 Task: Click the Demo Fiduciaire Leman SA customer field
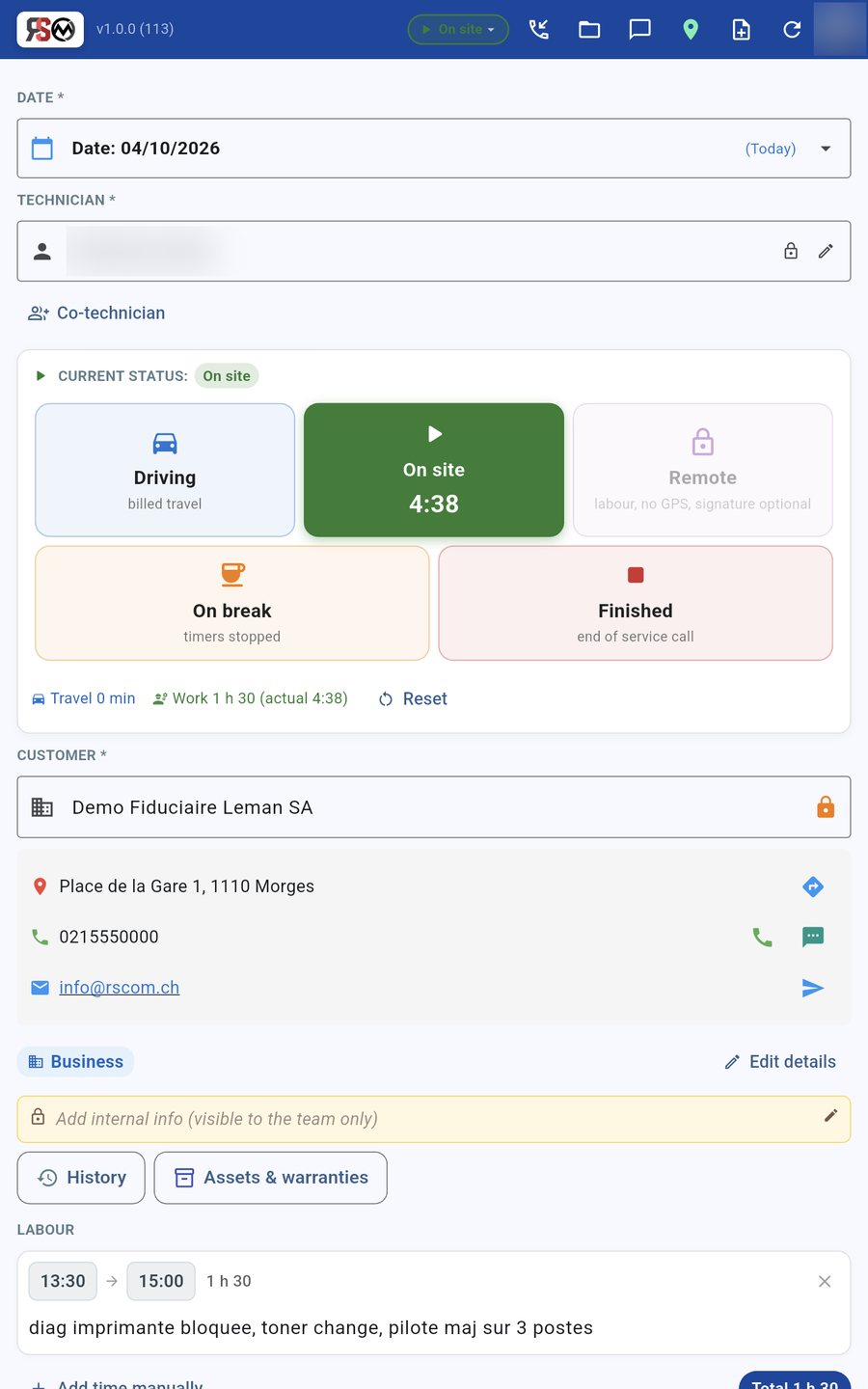[434, 807]
